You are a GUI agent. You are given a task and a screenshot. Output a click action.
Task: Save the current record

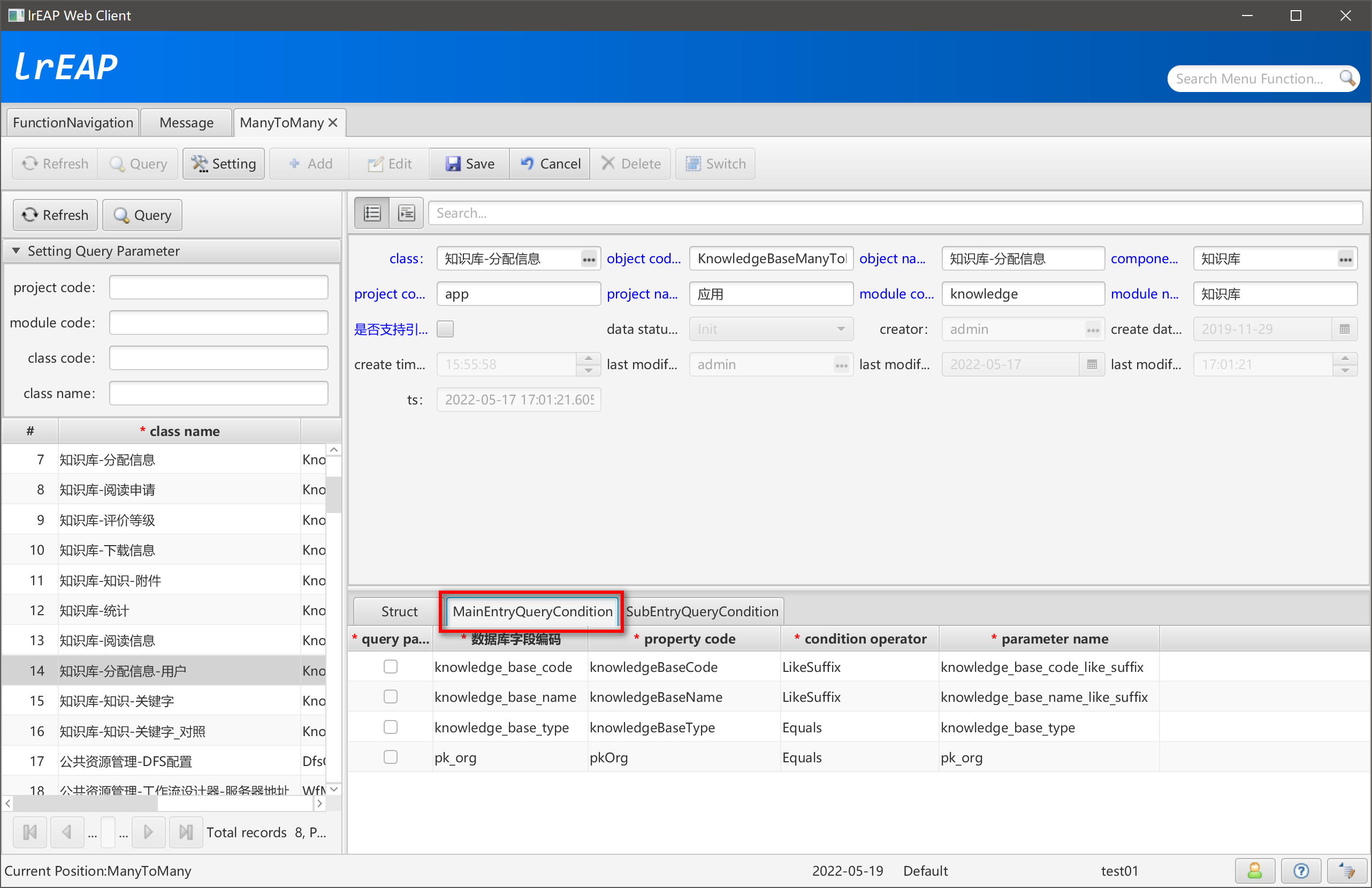tap(469, 164)
